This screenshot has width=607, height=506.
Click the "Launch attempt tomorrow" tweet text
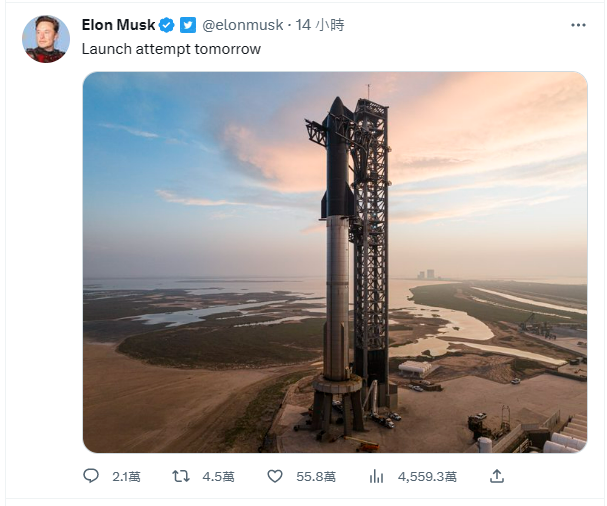pos(171,49)
